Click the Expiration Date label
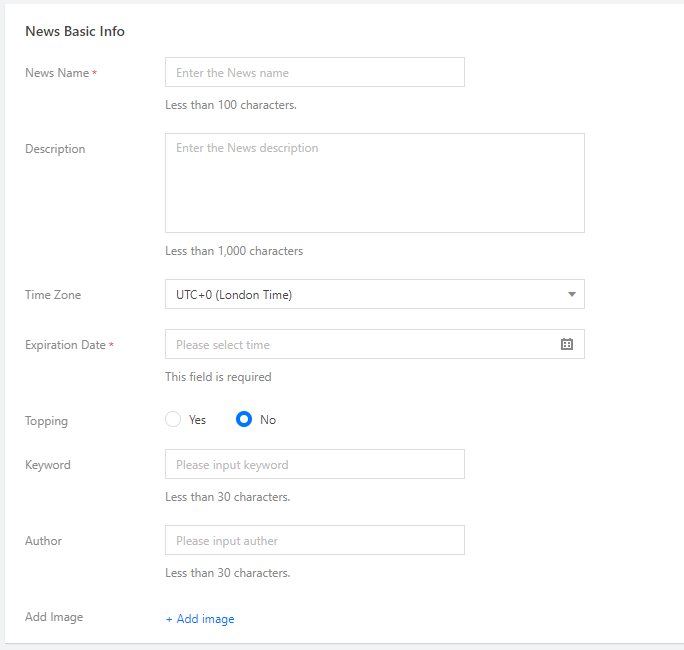684x650 pixels. (65, 345)
